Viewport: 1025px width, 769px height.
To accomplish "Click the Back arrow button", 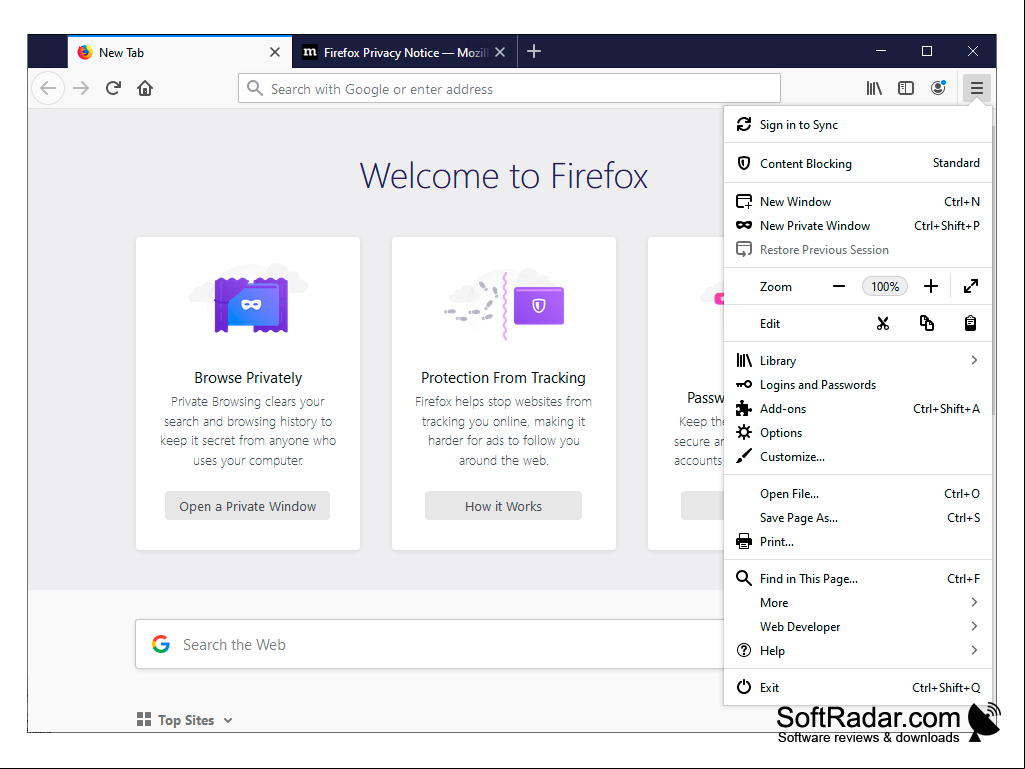I will [x=48, y=88].
